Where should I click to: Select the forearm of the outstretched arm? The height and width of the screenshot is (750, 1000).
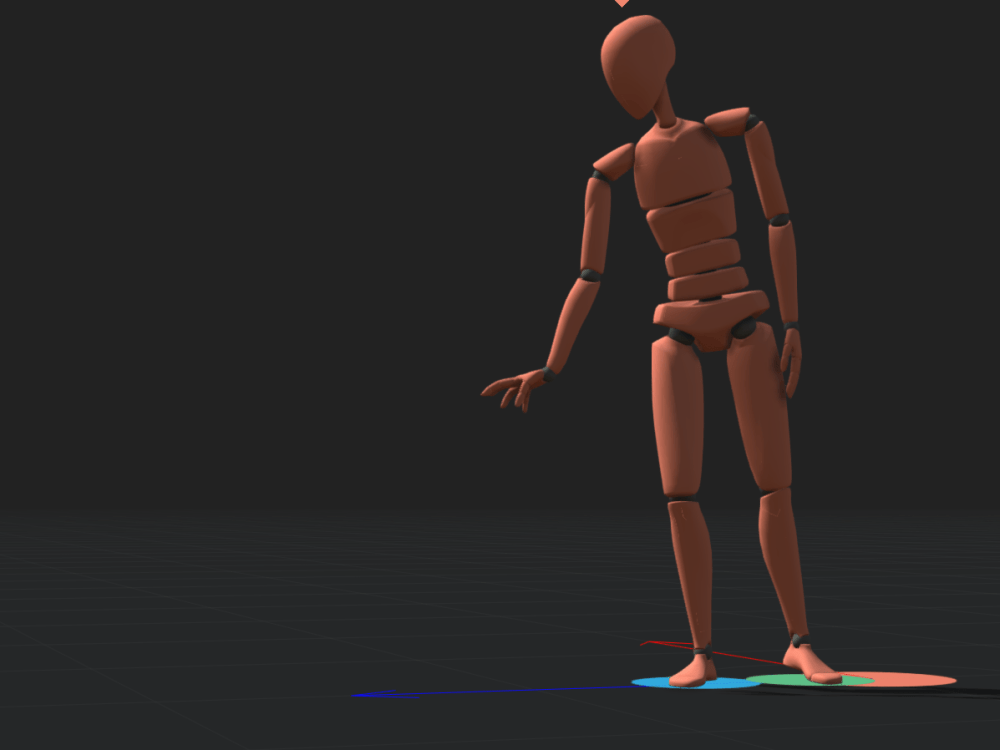pos(572,325)
